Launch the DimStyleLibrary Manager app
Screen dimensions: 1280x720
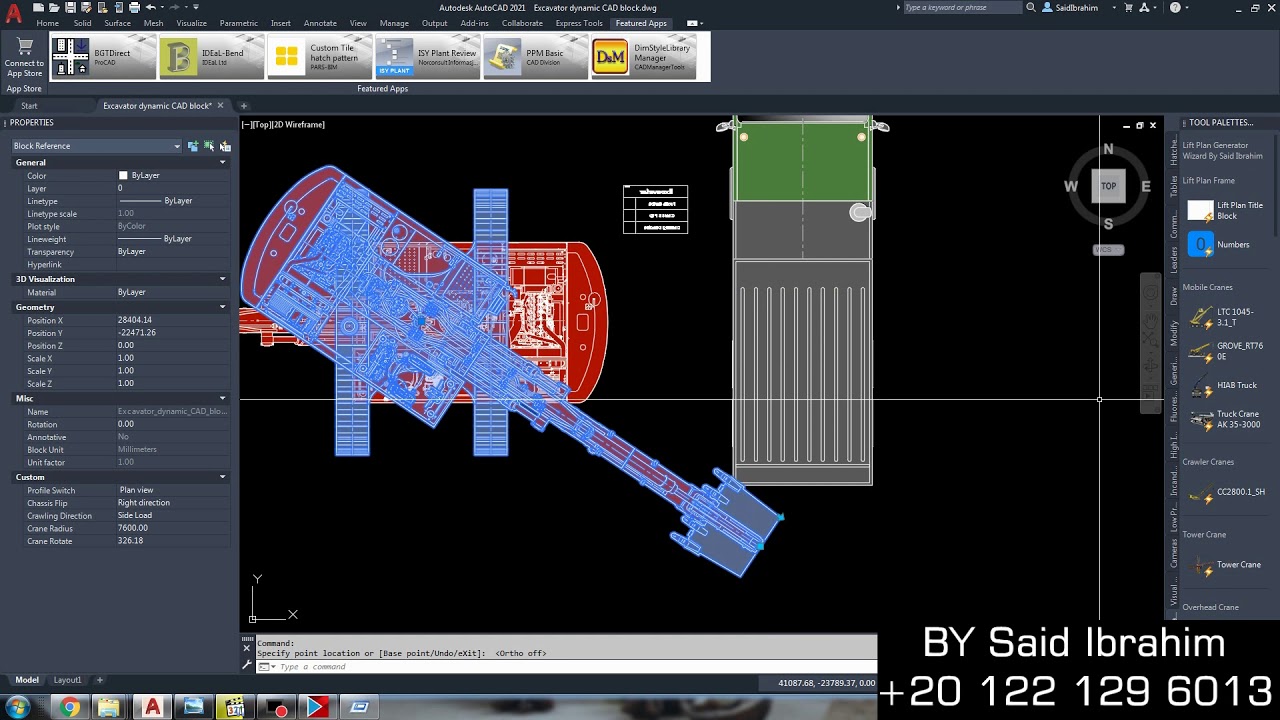[644, 57]
